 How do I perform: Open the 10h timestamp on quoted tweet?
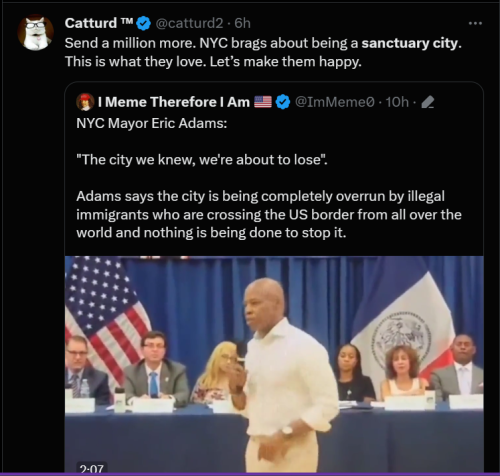pyautogui.click(x=397, y=102)
